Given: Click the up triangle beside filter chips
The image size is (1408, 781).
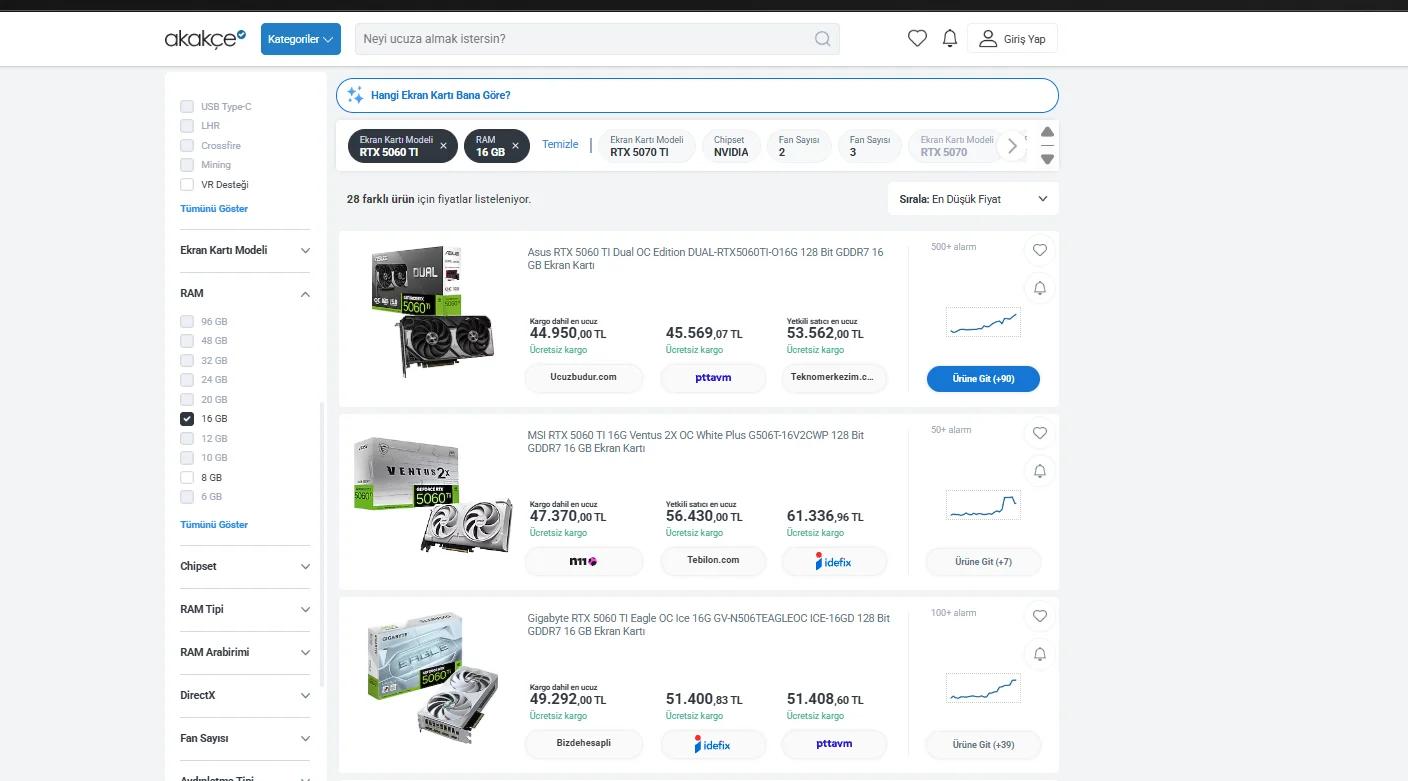Looking at the screenshot, I should [x=1047, y=132].
